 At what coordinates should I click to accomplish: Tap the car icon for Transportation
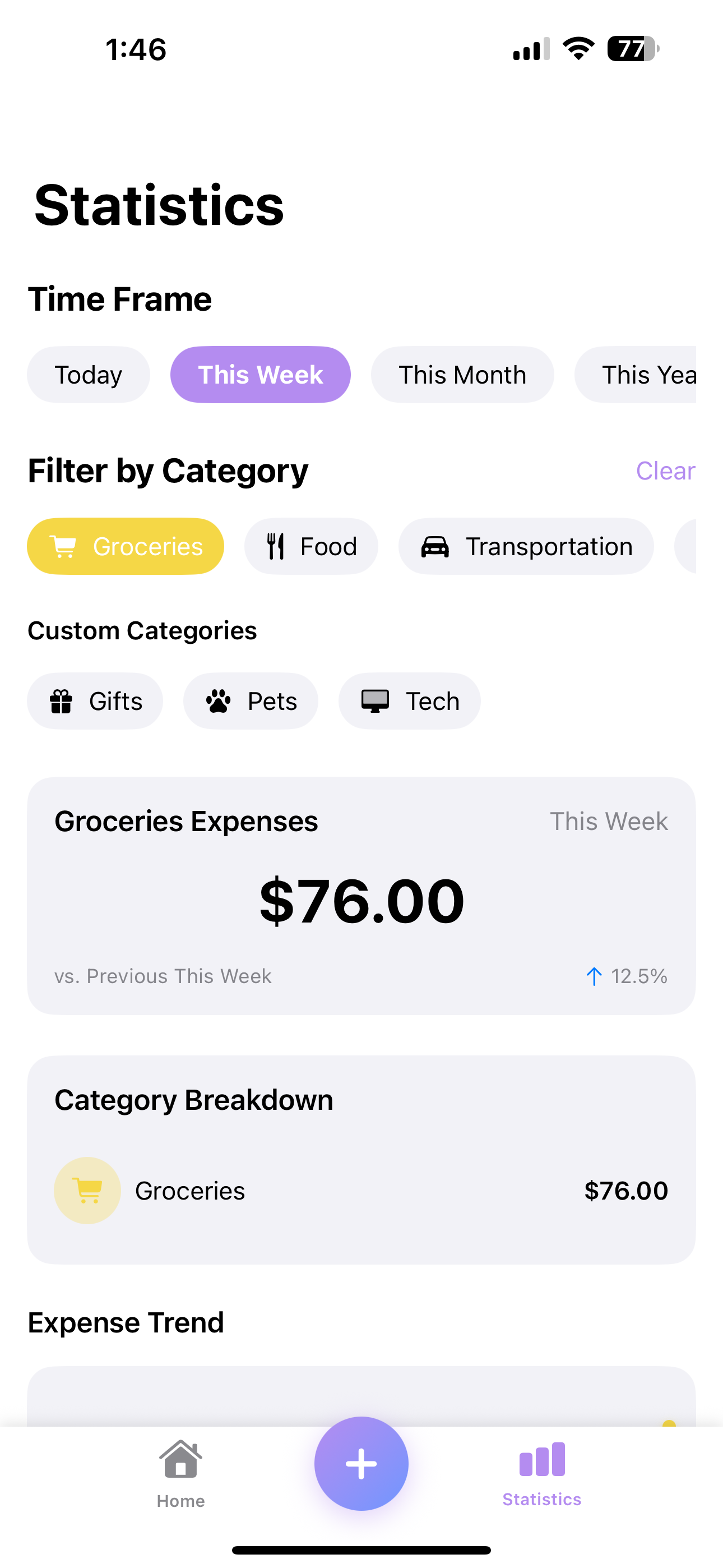[435, 547]
